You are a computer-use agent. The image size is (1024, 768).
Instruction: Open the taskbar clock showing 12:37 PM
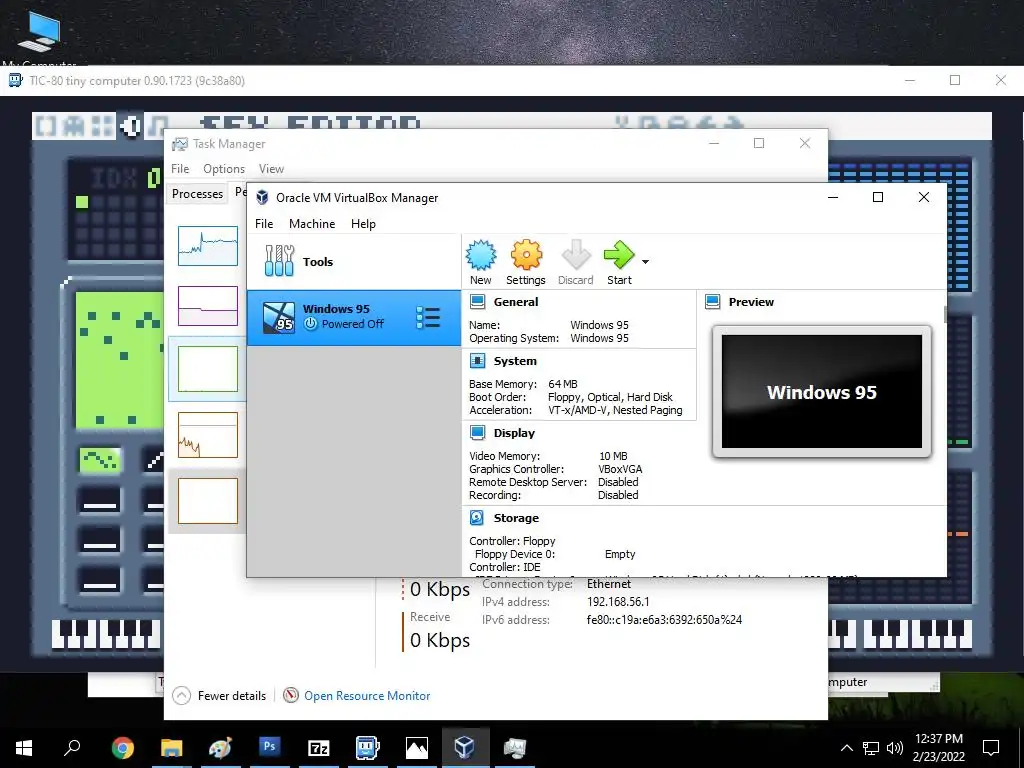click(938, 748)
